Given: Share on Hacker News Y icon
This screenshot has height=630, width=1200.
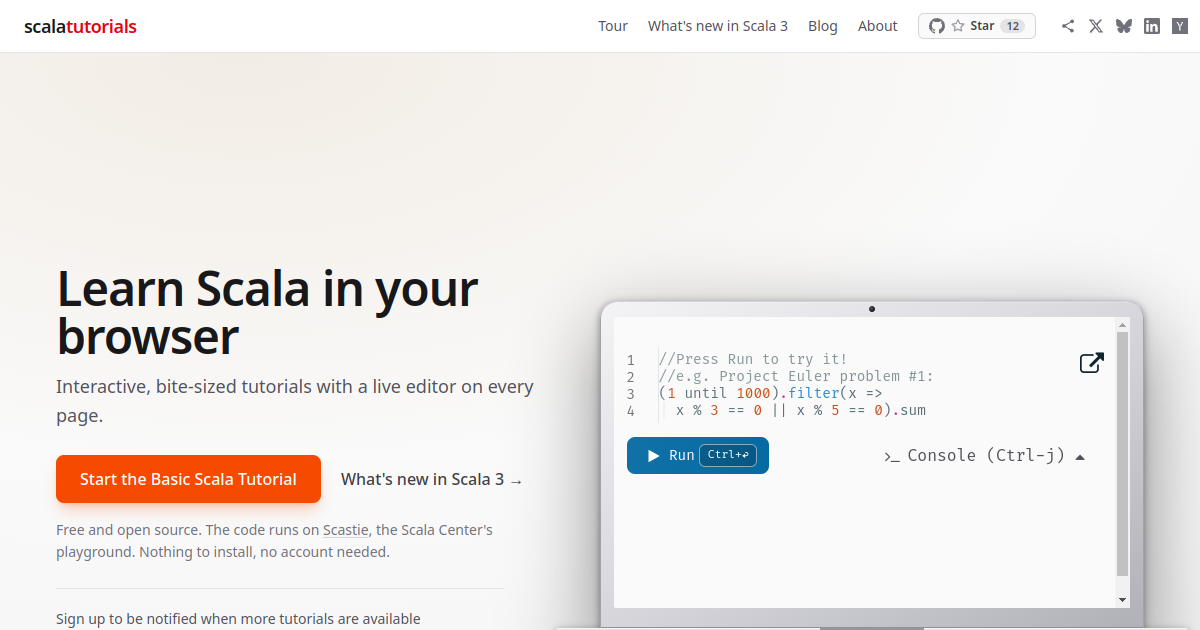Looking at the screenshot, I should (x=1180, y=26).
